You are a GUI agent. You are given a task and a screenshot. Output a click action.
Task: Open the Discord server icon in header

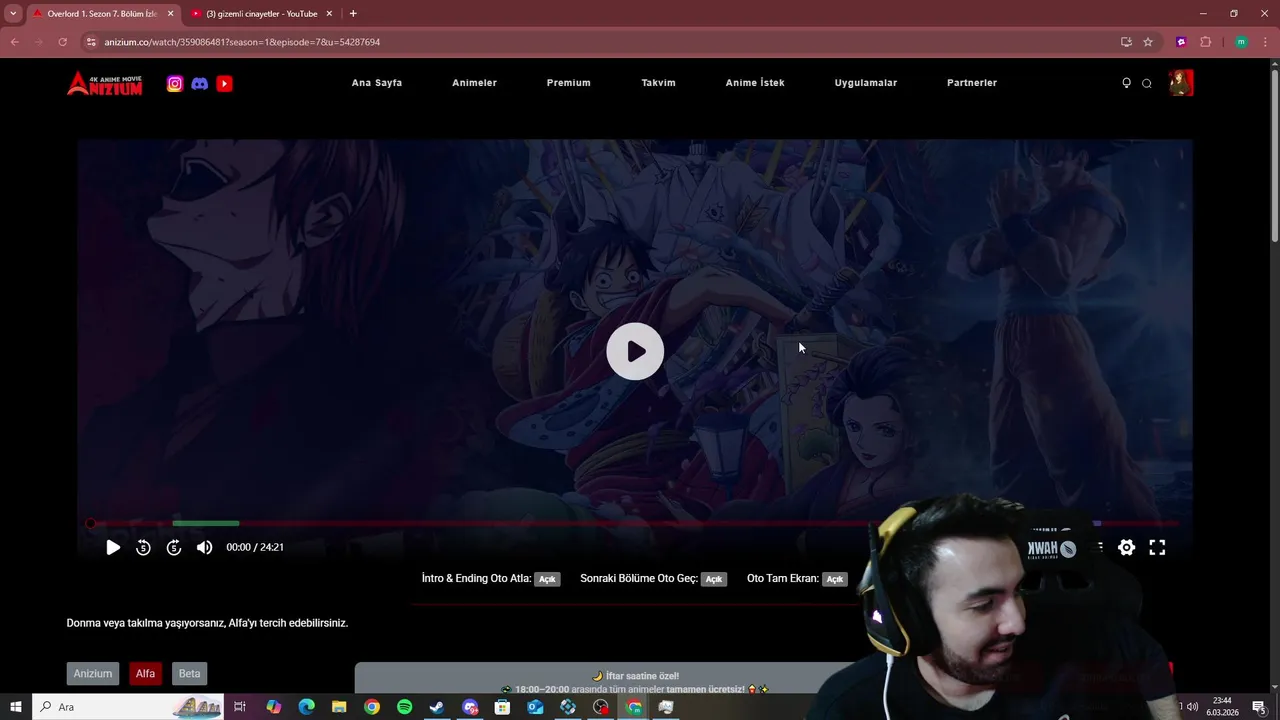coord(200,84)
